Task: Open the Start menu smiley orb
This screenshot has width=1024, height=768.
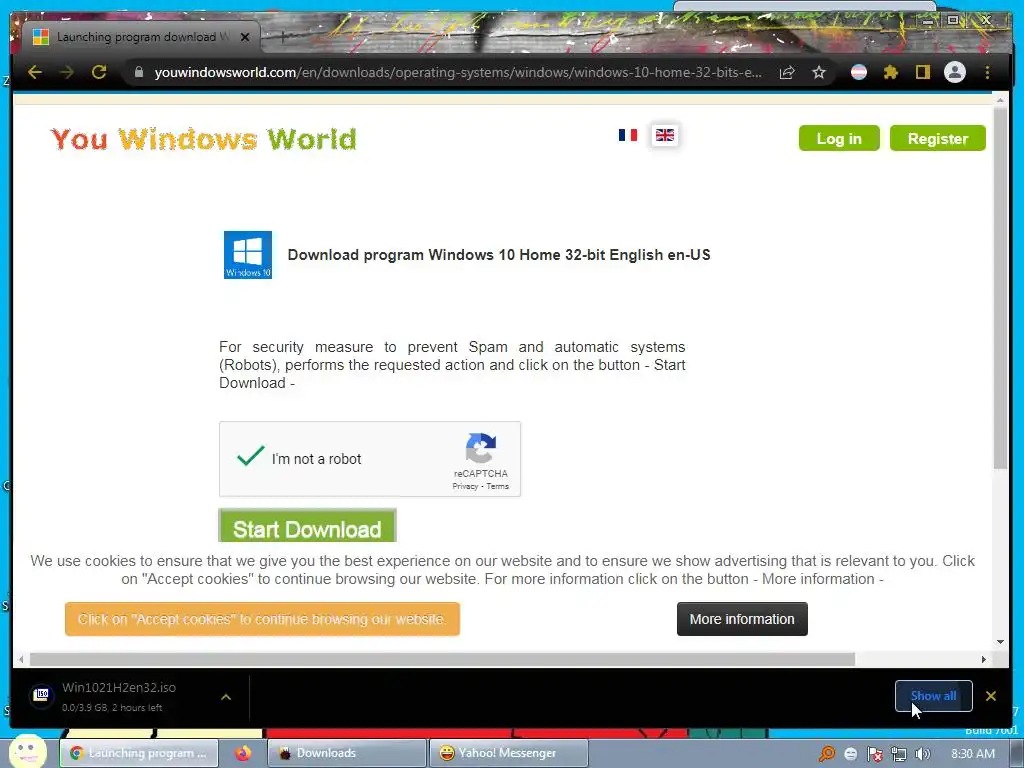Action: (26, 750)
